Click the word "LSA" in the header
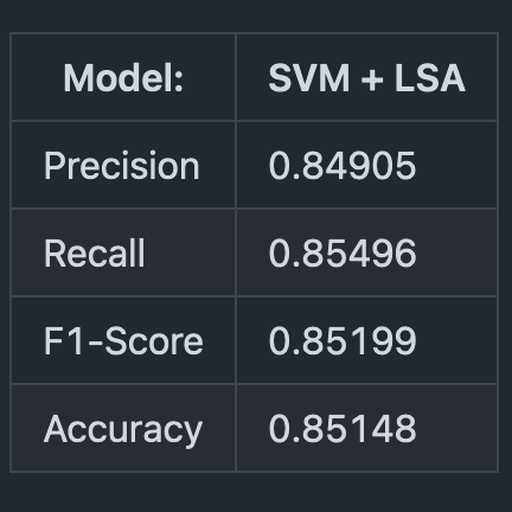The image size is (512, 512). coord(430,78)
